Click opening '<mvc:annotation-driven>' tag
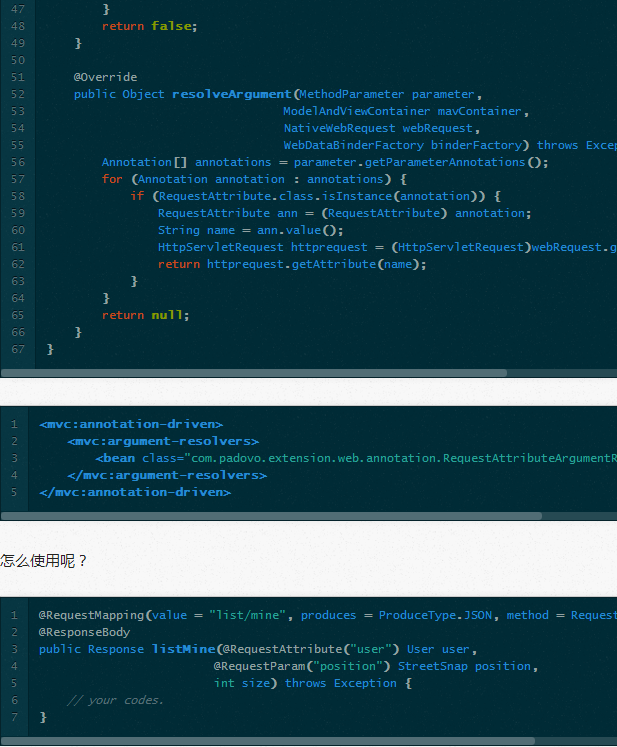 [131, 424]
